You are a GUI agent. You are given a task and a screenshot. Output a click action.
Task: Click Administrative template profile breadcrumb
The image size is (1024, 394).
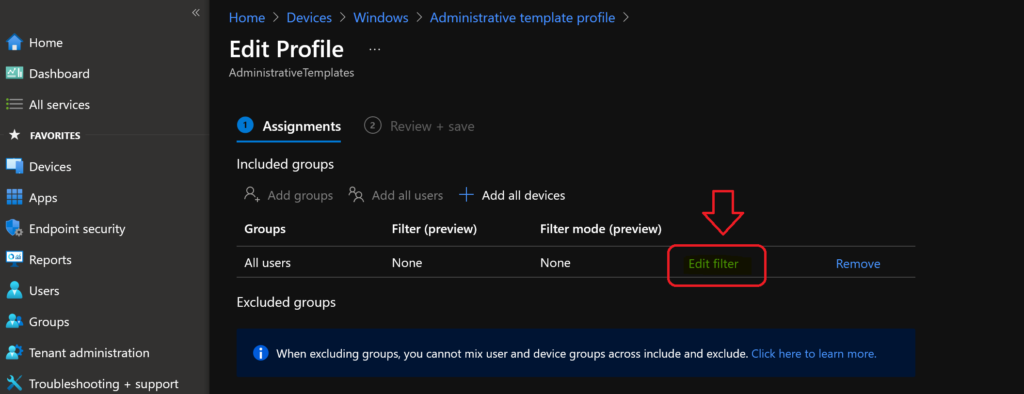[x=522, y=18]
